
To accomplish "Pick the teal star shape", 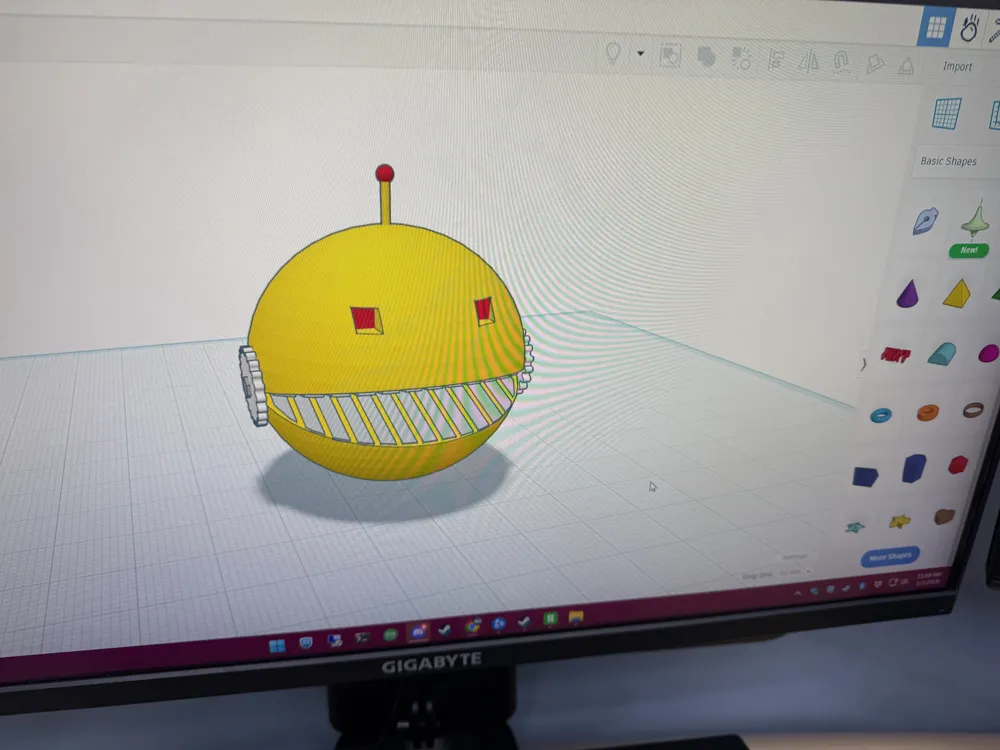I will click(855, 527).
